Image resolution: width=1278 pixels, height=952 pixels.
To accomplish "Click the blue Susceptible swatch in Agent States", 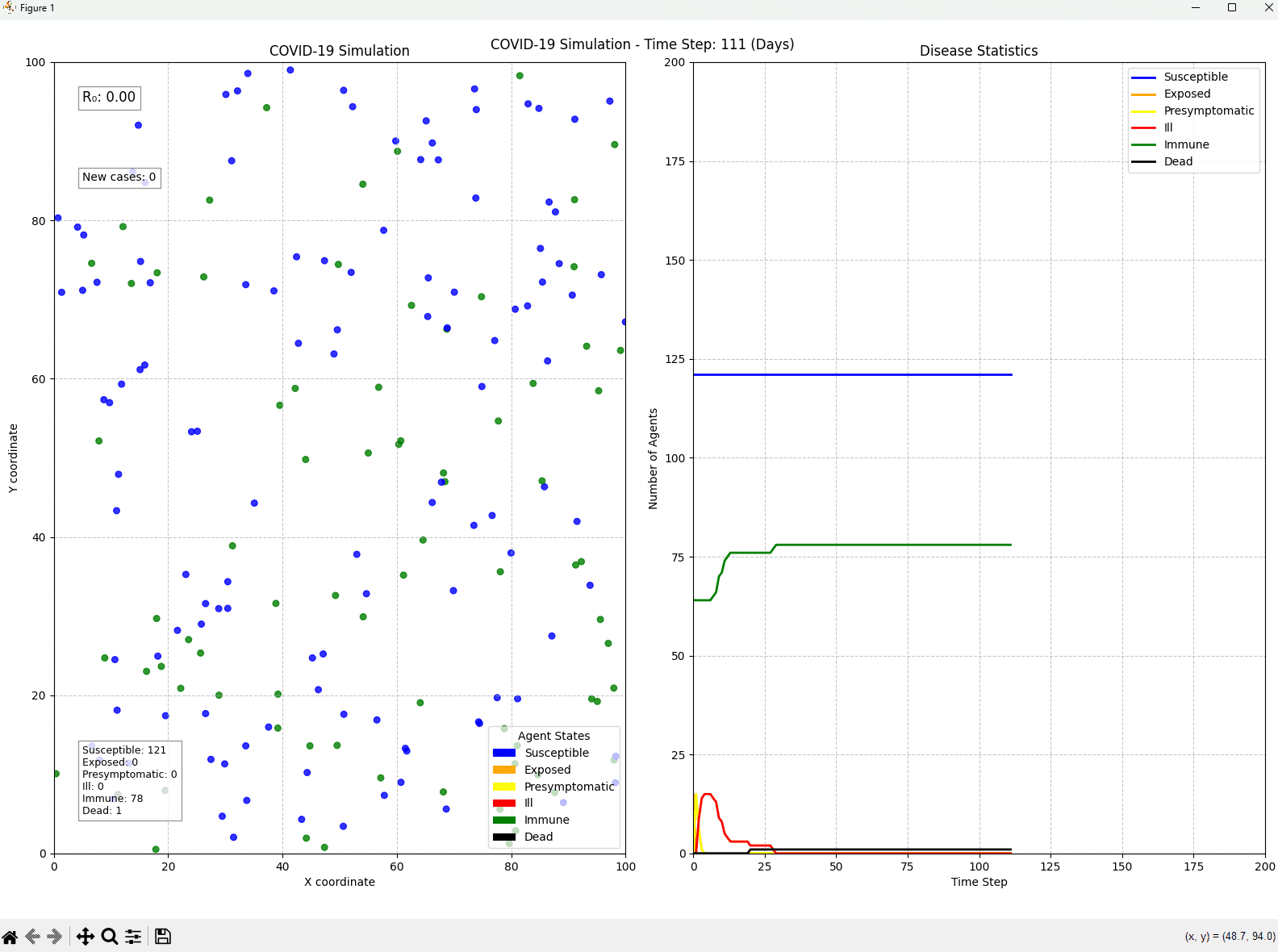I will click(x=504, y=753).
